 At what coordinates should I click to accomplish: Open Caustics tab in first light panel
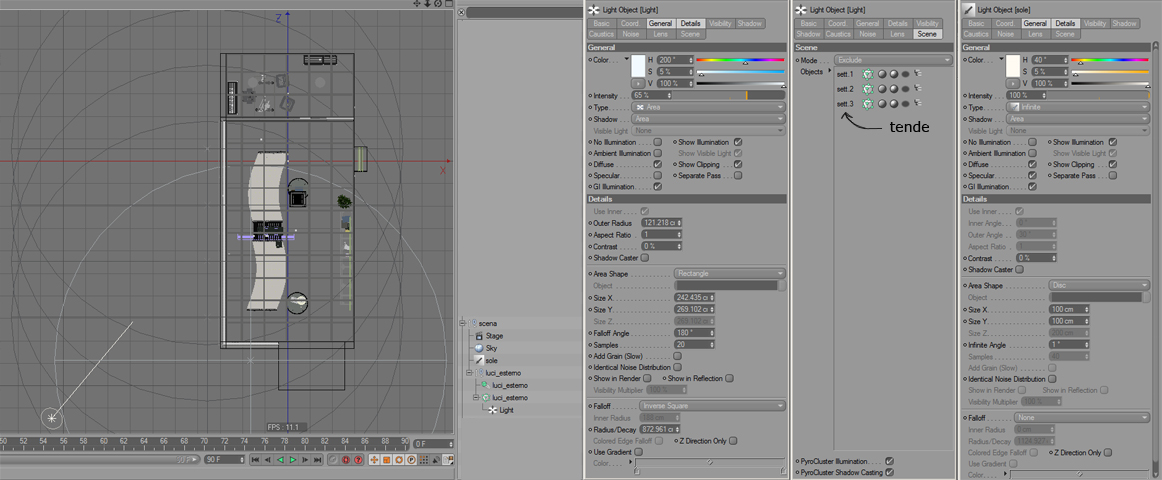click(602, 34)
